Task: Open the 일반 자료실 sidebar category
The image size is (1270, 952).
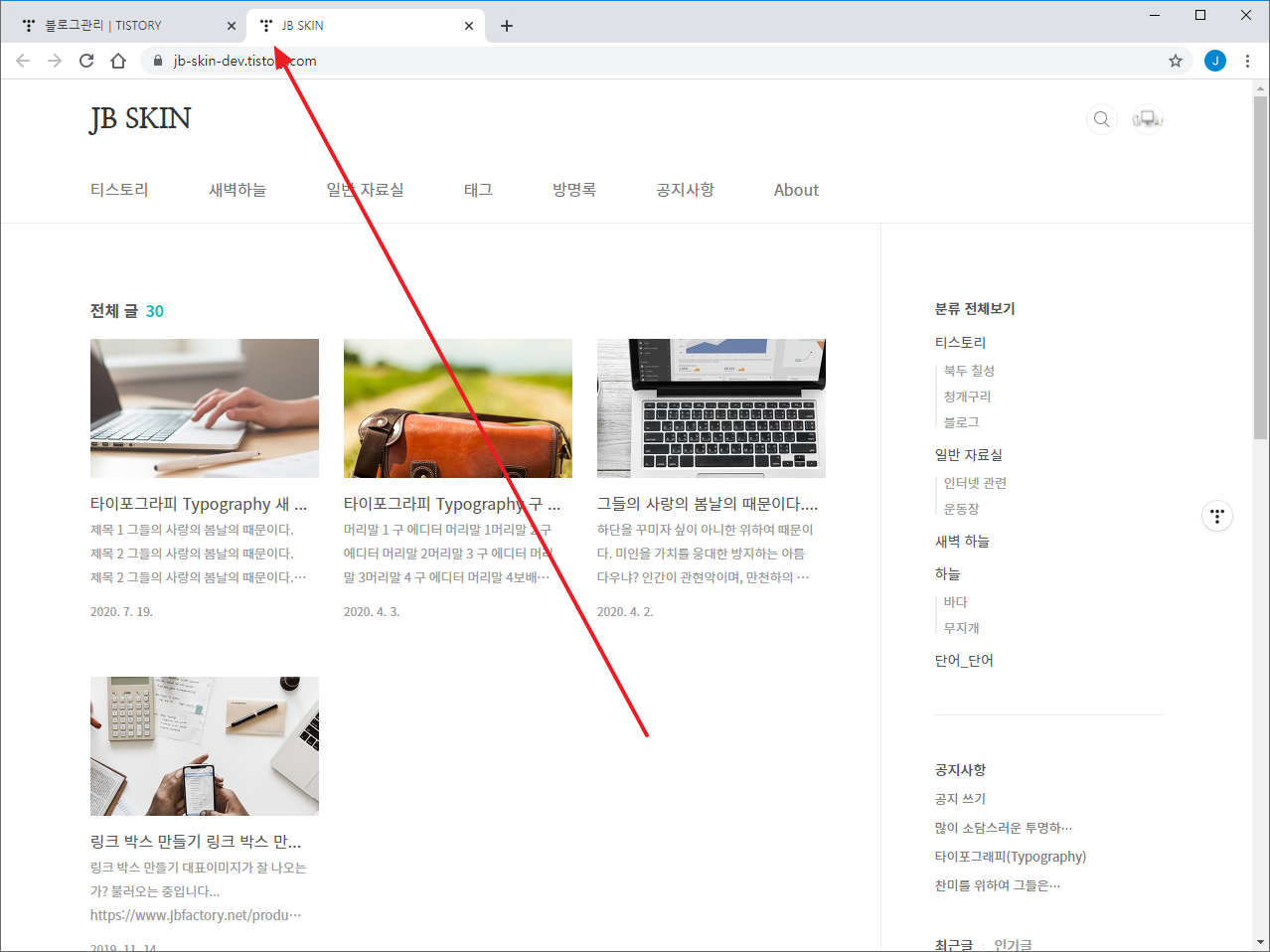Action: (x=969, y=455)
